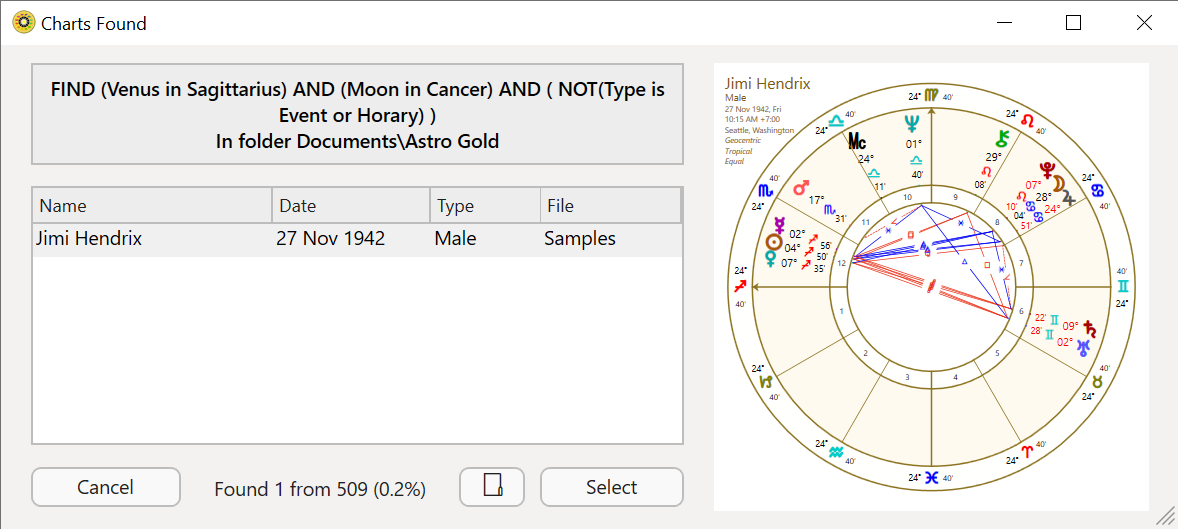Maximize the Charts Found window
The image size is (1178, 529).
click(x=1074, y=23)
